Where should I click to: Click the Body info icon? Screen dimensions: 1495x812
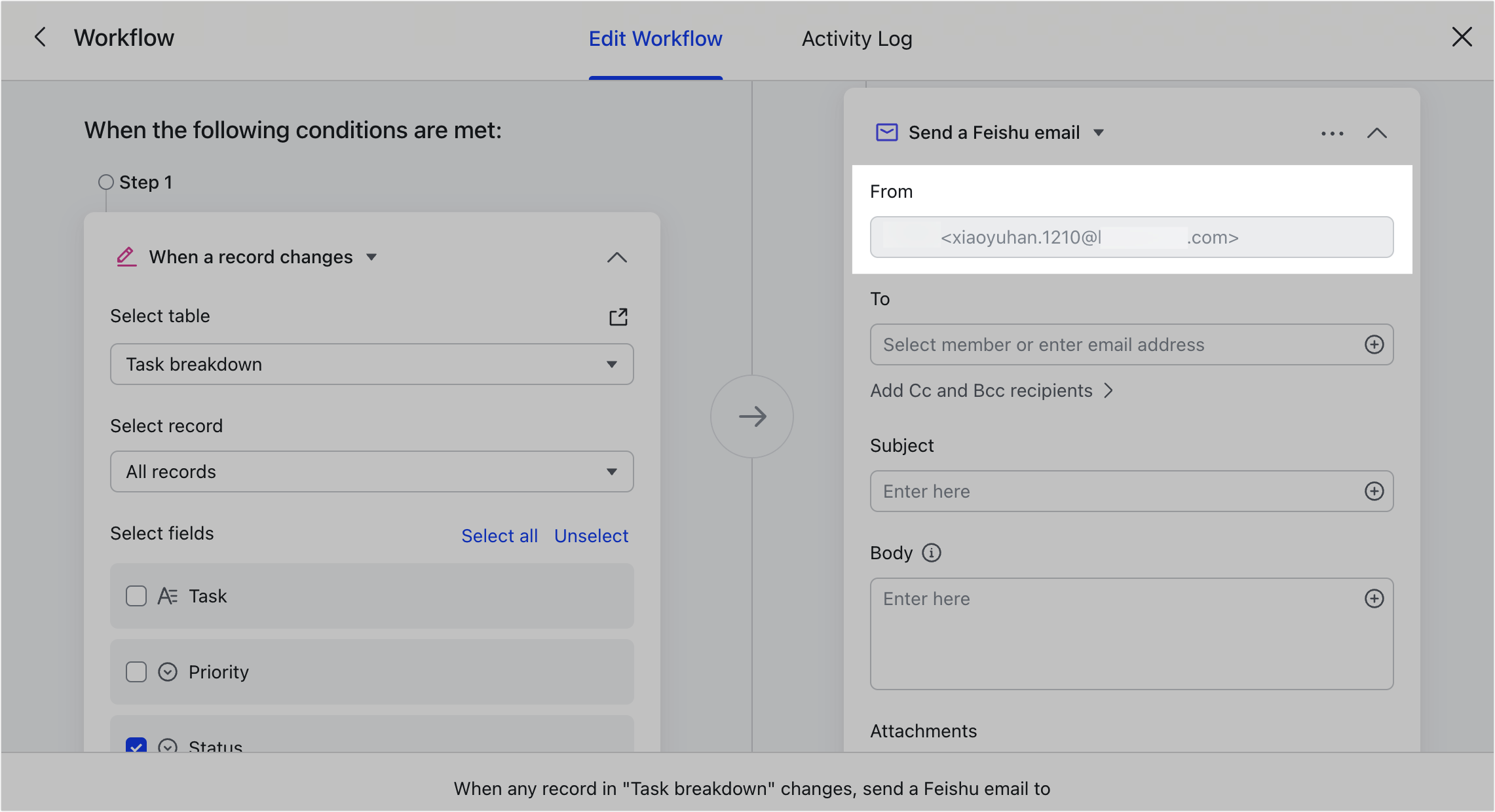(x=931, y=553)
